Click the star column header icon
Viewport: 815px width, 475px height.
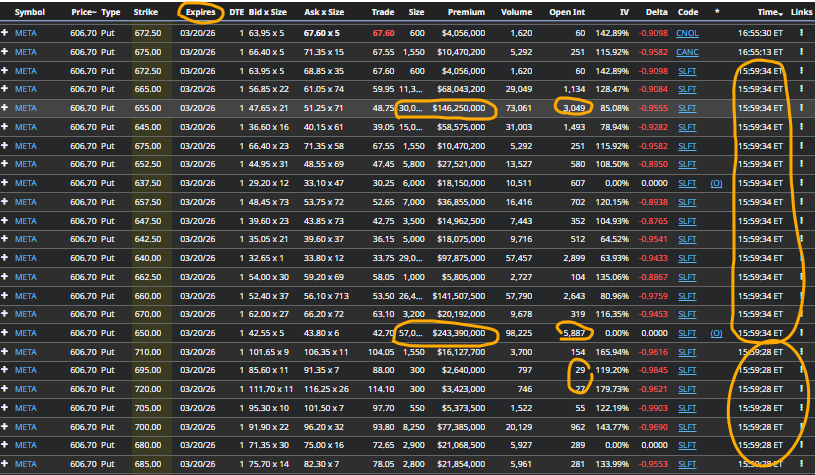[x=716, y=12]
